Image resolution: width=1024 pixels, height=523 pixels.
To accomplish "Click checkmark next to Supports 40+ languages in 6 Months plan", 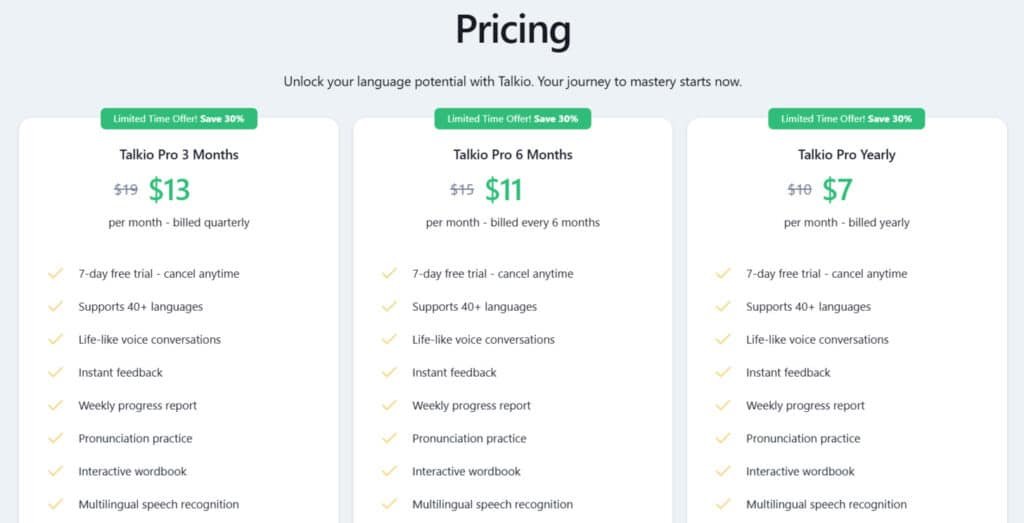I will coord(389,306).
